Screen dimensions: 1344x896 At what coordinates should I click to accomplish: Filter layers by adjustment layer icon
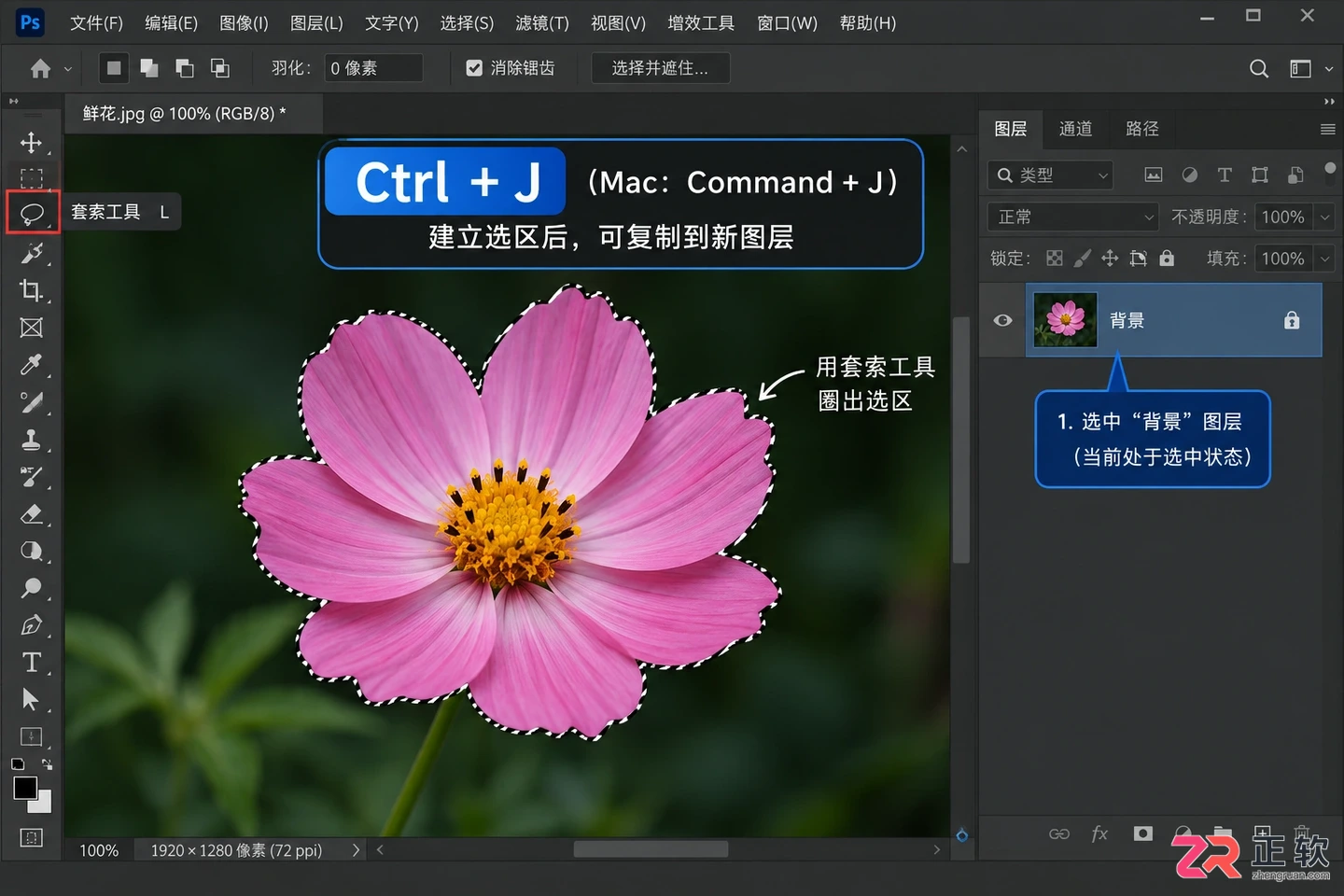1189,175
